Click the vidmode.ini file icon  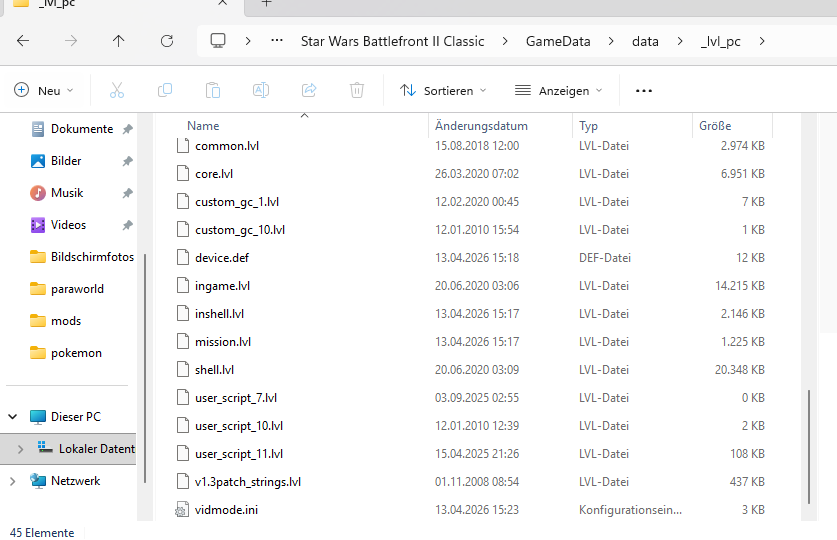(x=182, y=510)
